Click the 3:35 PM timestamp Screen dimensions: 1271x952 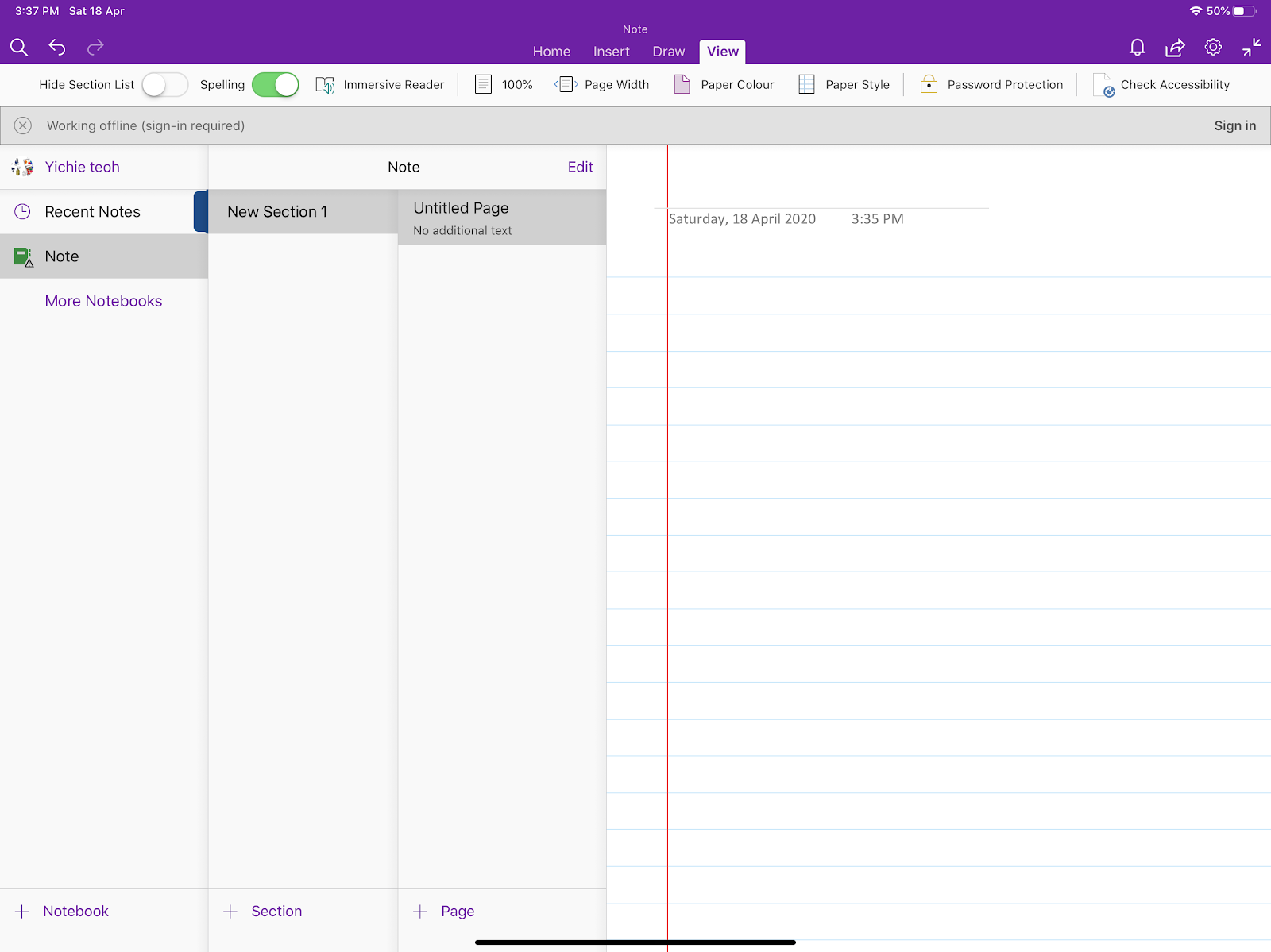(x=877, y=219)
